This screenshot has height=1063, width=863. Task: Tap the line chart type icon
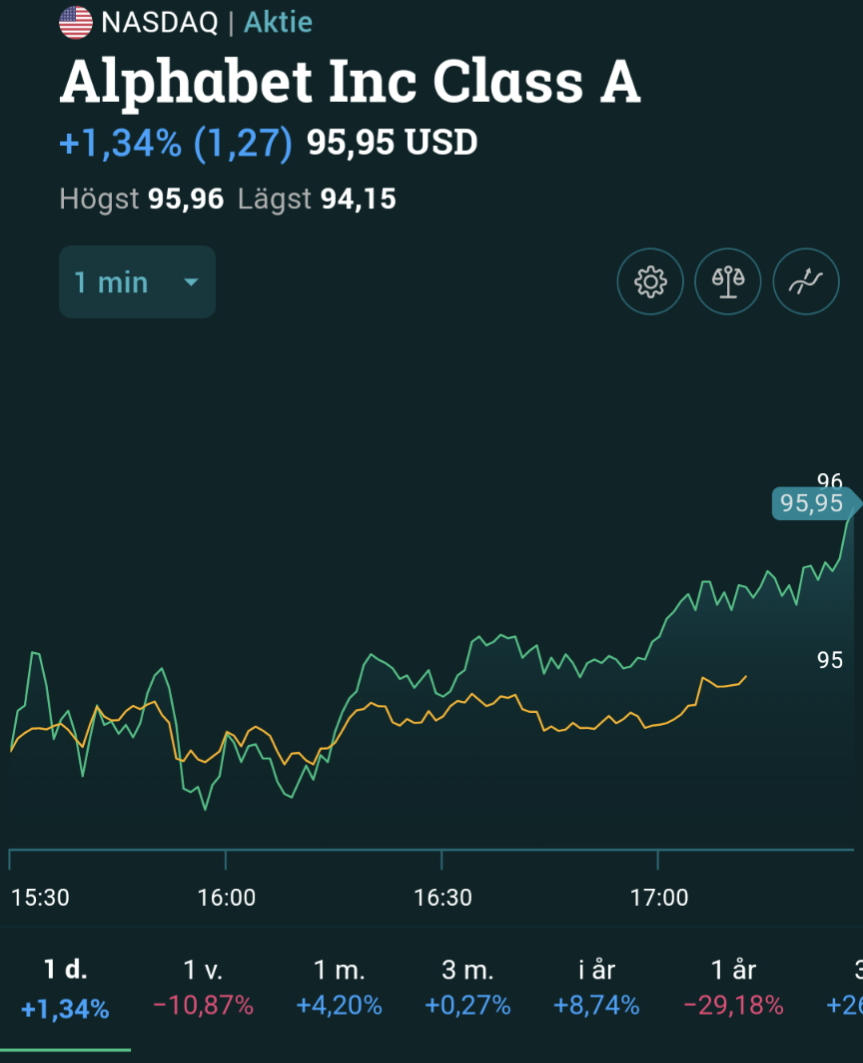point(806,283)
